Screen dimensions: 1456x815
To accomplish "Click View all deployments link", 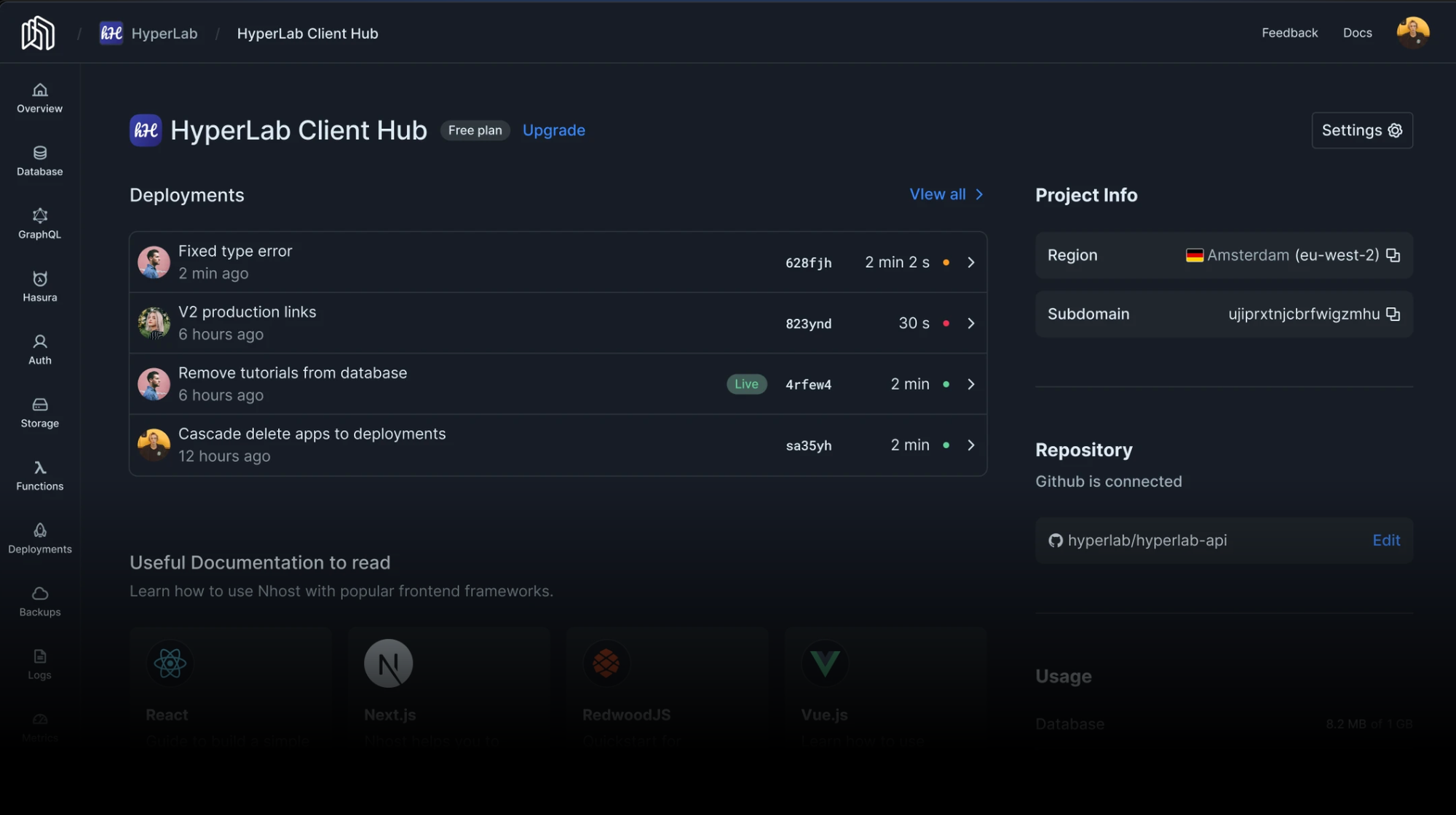I will coord(946,194).
